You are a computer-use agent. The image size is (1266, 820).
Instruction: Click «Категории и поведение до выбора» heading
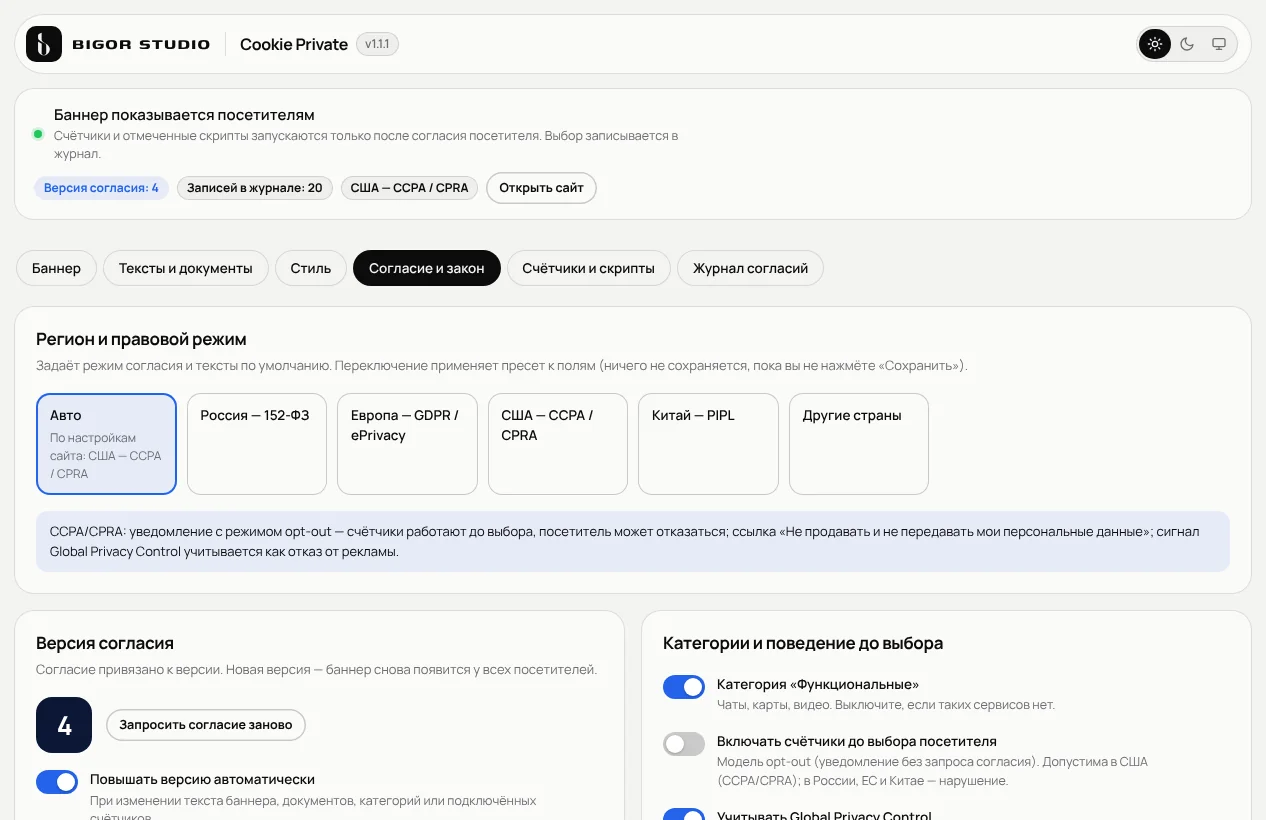803,643
